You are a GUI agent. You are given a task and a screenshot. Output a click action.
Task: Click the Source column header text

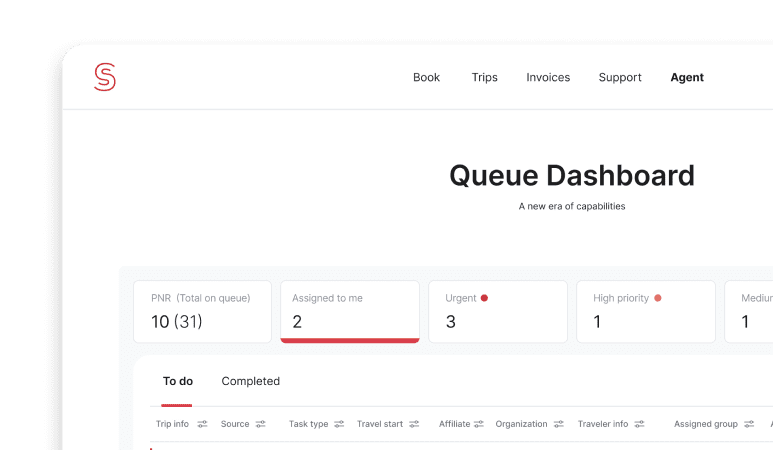click(x=235, y=424)
